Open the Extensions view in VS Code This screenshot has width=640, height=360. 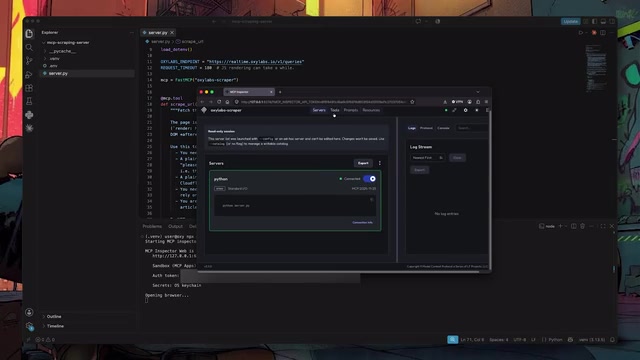[29, 88]
